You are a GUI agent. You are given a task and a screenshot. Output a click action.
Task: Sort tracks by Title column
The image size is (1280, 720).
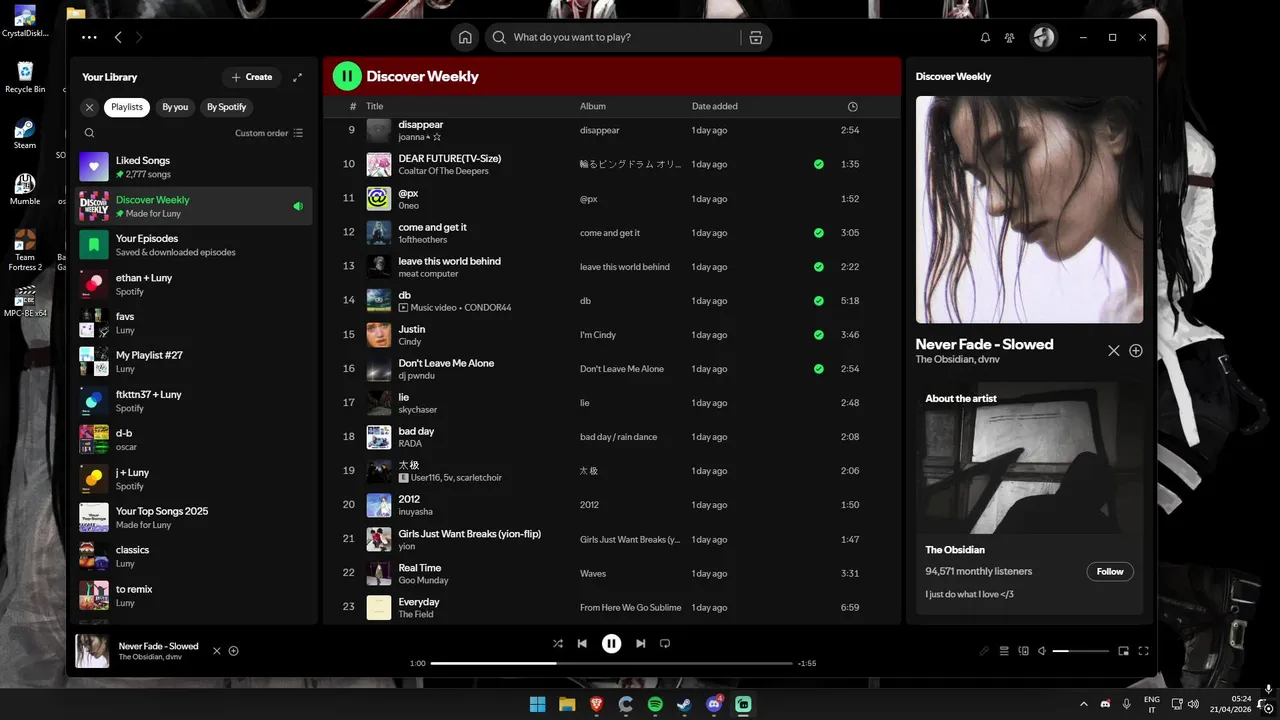[x=375, y=106]
